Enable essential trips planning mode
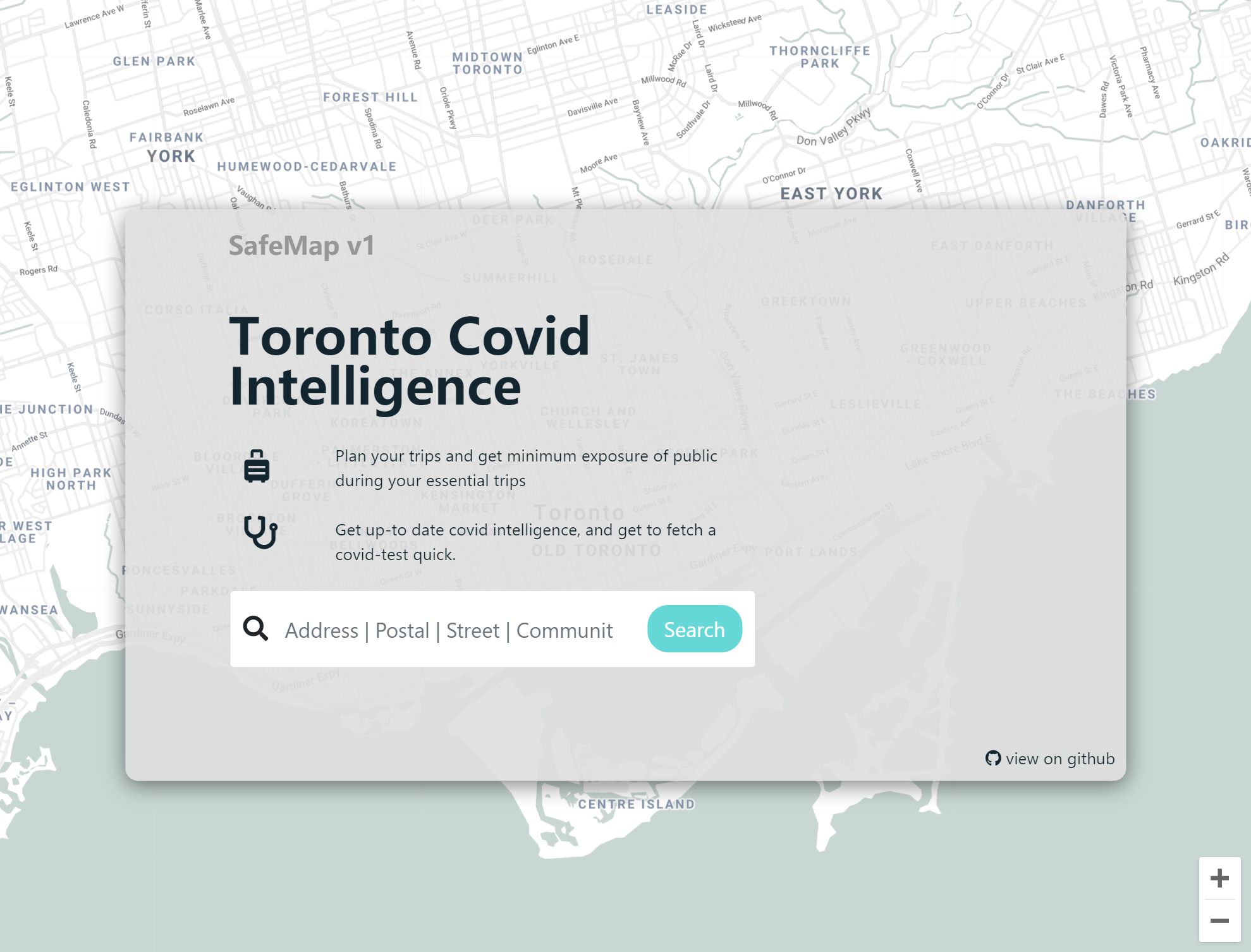Screen dimensions: 1251x952 (257, 466)
